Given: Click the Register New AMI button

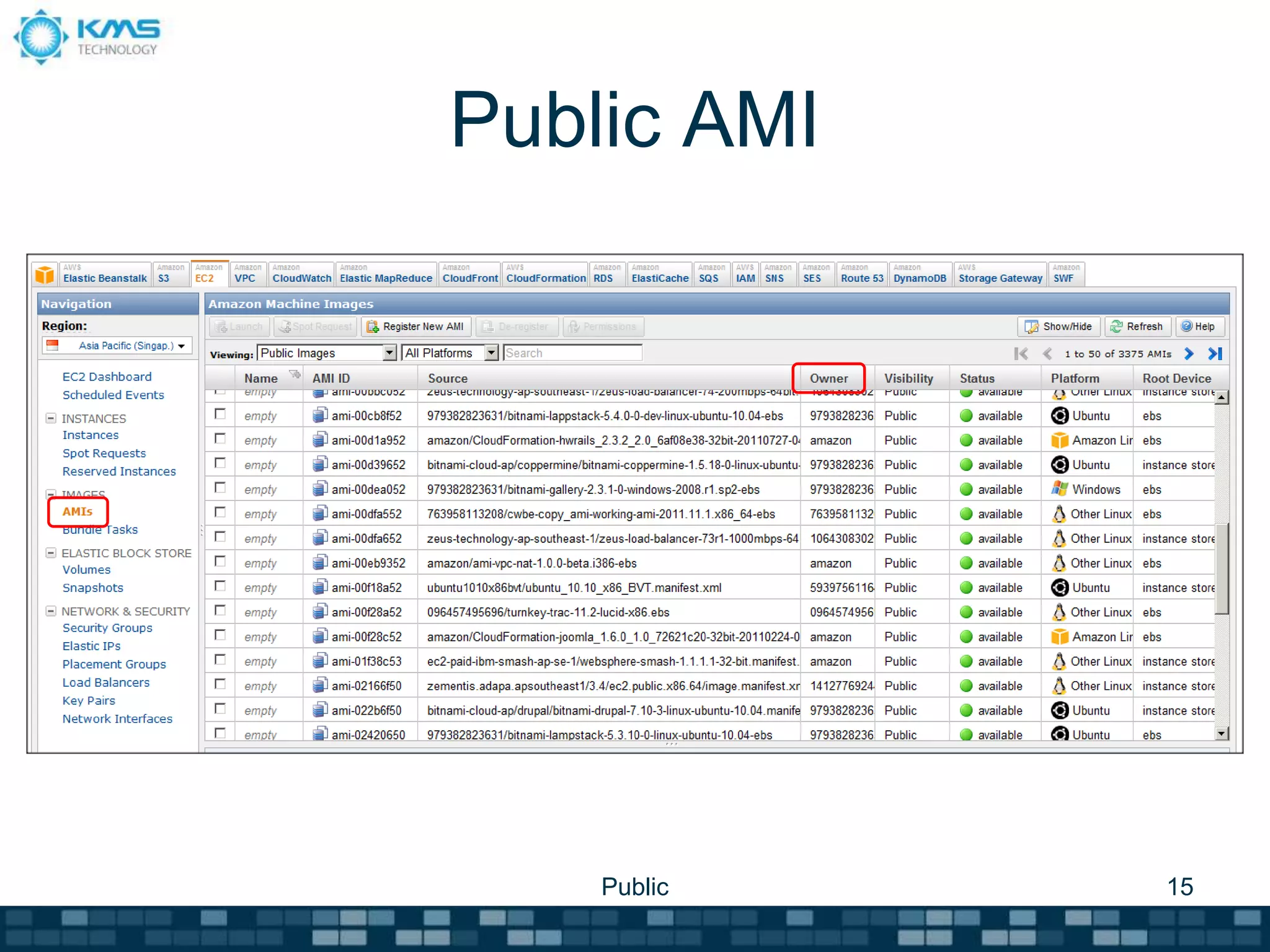Looking at the screenshot, I should [417, 327].
